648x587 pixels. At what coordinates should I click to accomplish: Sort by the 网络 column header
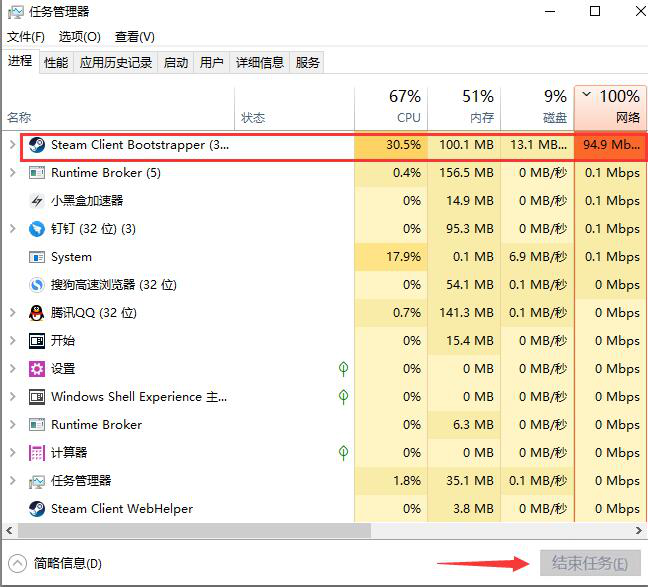pyautogui.click(x=610, y=107)
